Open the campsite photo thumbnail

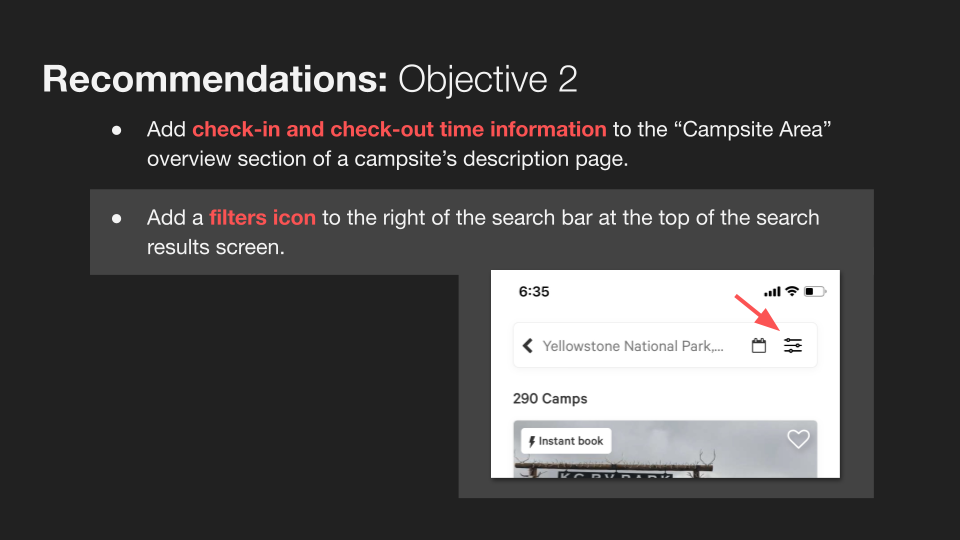pos(665,449)
